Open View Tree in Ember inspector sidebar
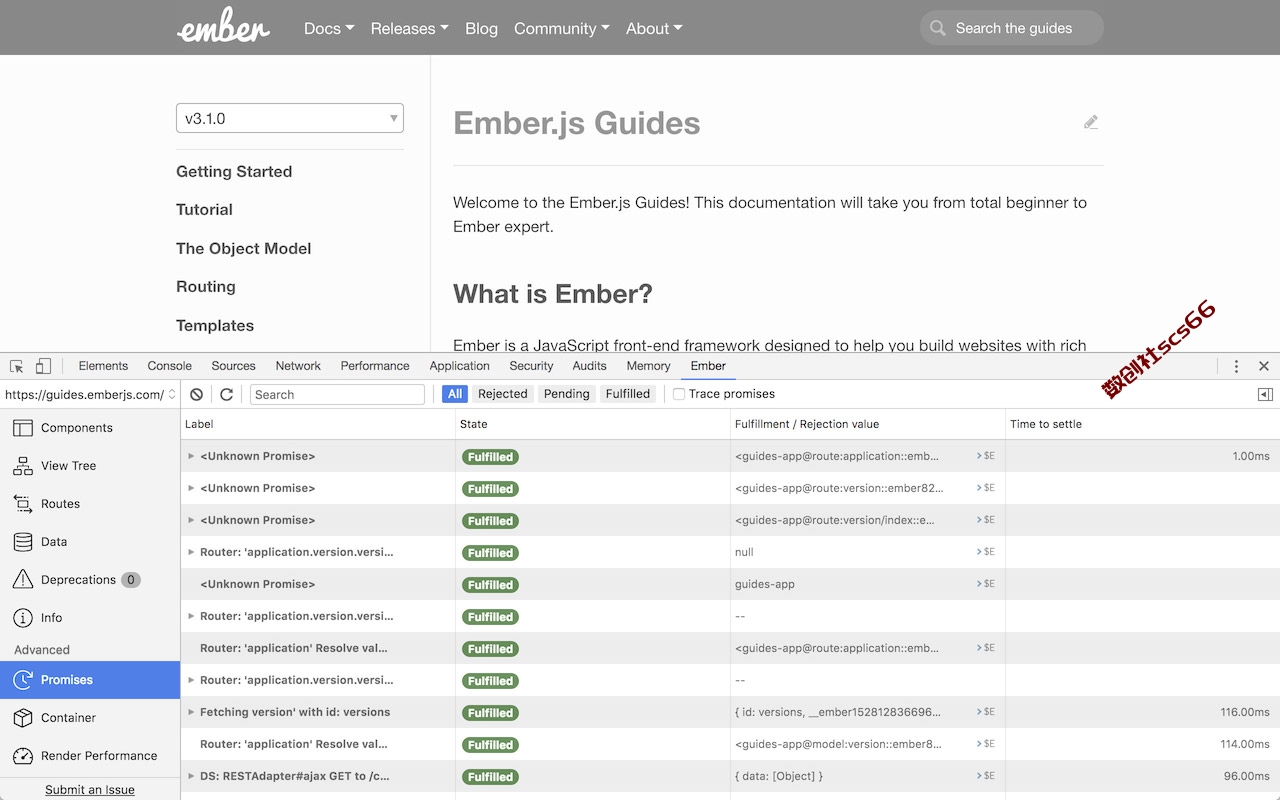 (x=90, y=466)
